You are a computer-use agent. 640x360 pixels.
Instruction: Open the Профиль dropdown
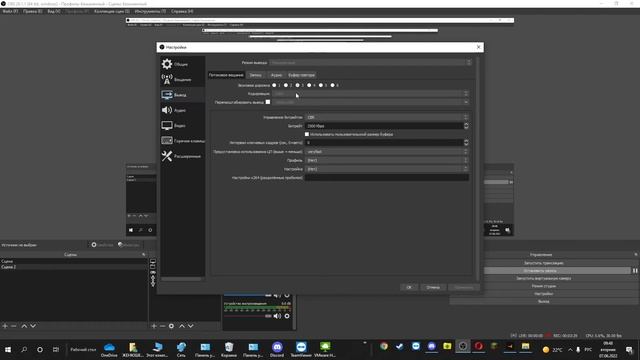coord(387,160)
